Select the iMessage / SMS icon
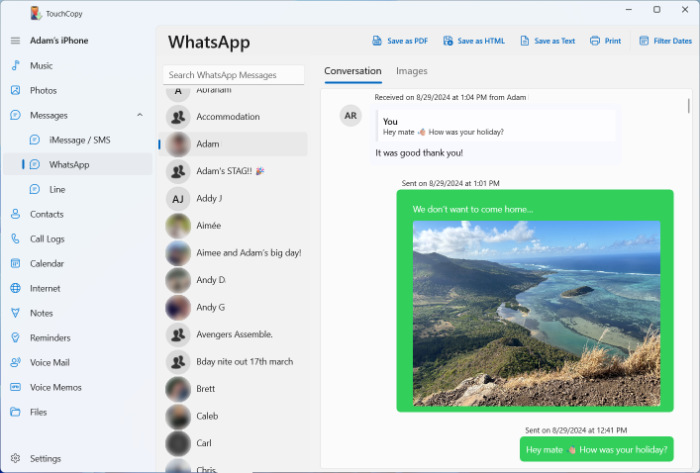The height and width of the screenshot is (473, 700). (34, 140)
